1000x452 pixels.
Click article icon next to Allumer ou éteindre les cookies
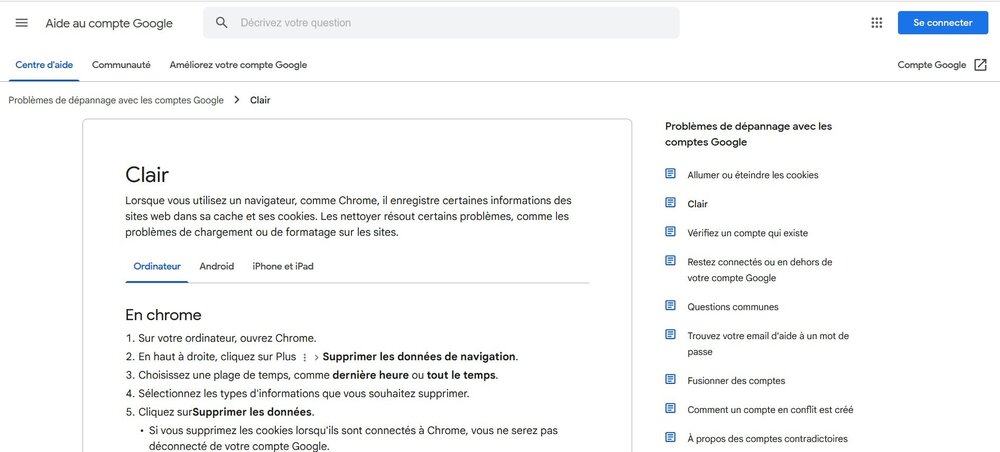671,174
